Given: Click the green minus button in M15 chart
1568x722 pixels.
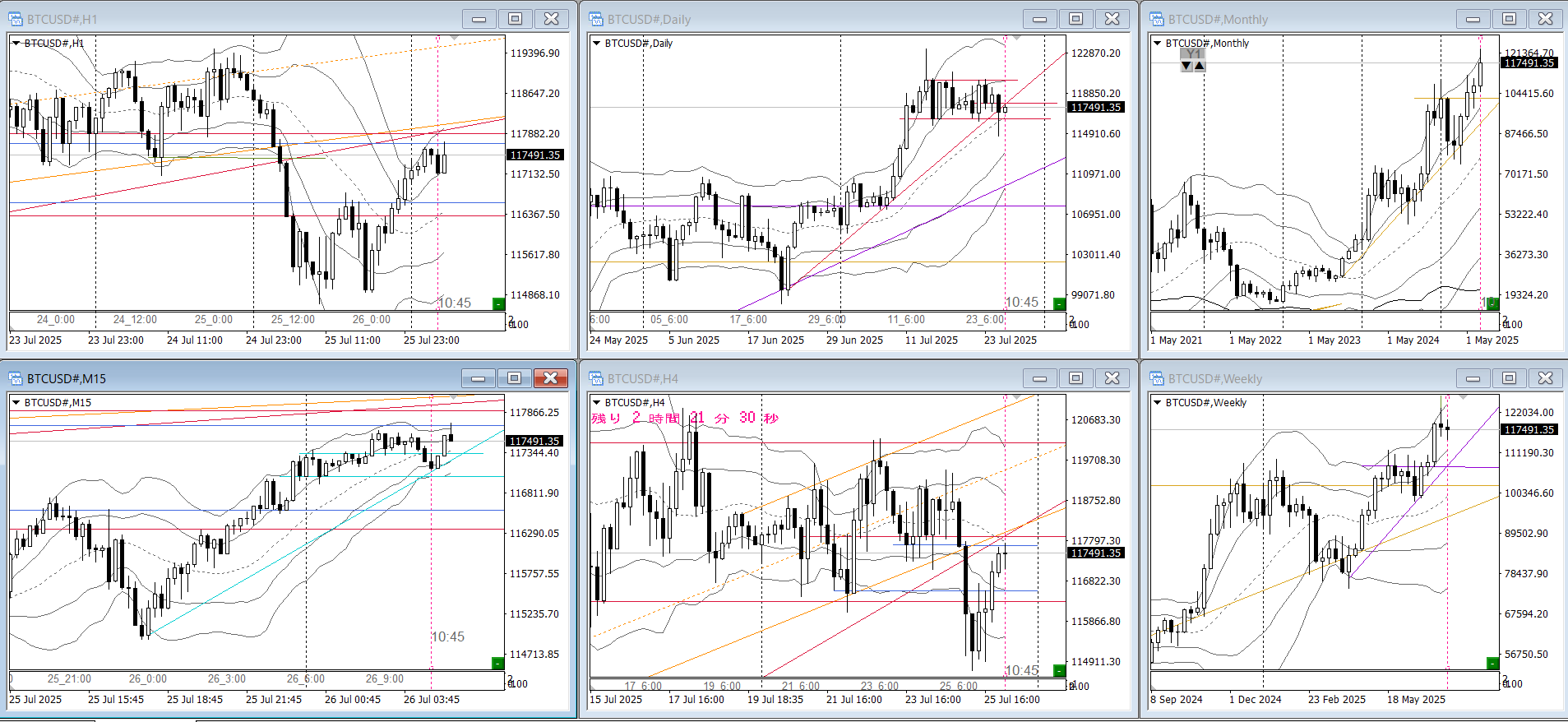Looking at the screenshot, I should pyautogui.click(x=497, y=664).
